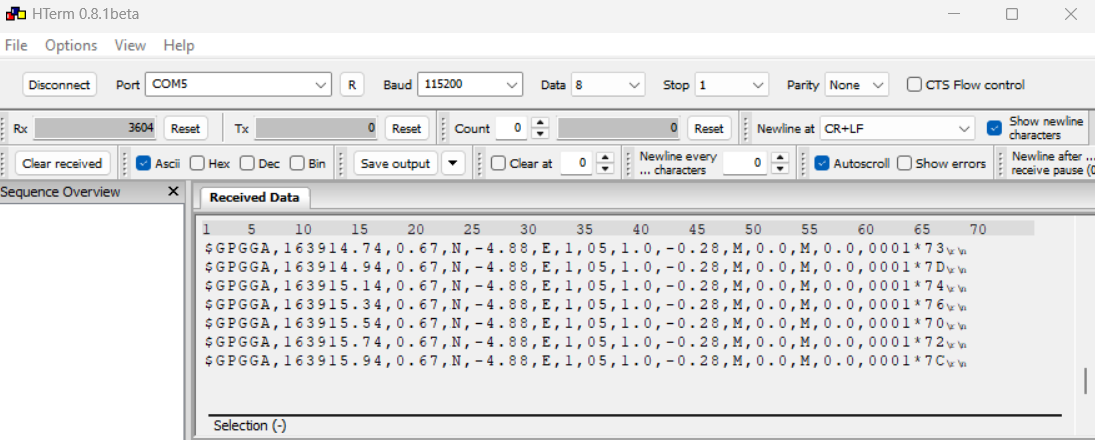Click the HTerm application icon

(x=15, y=14)
